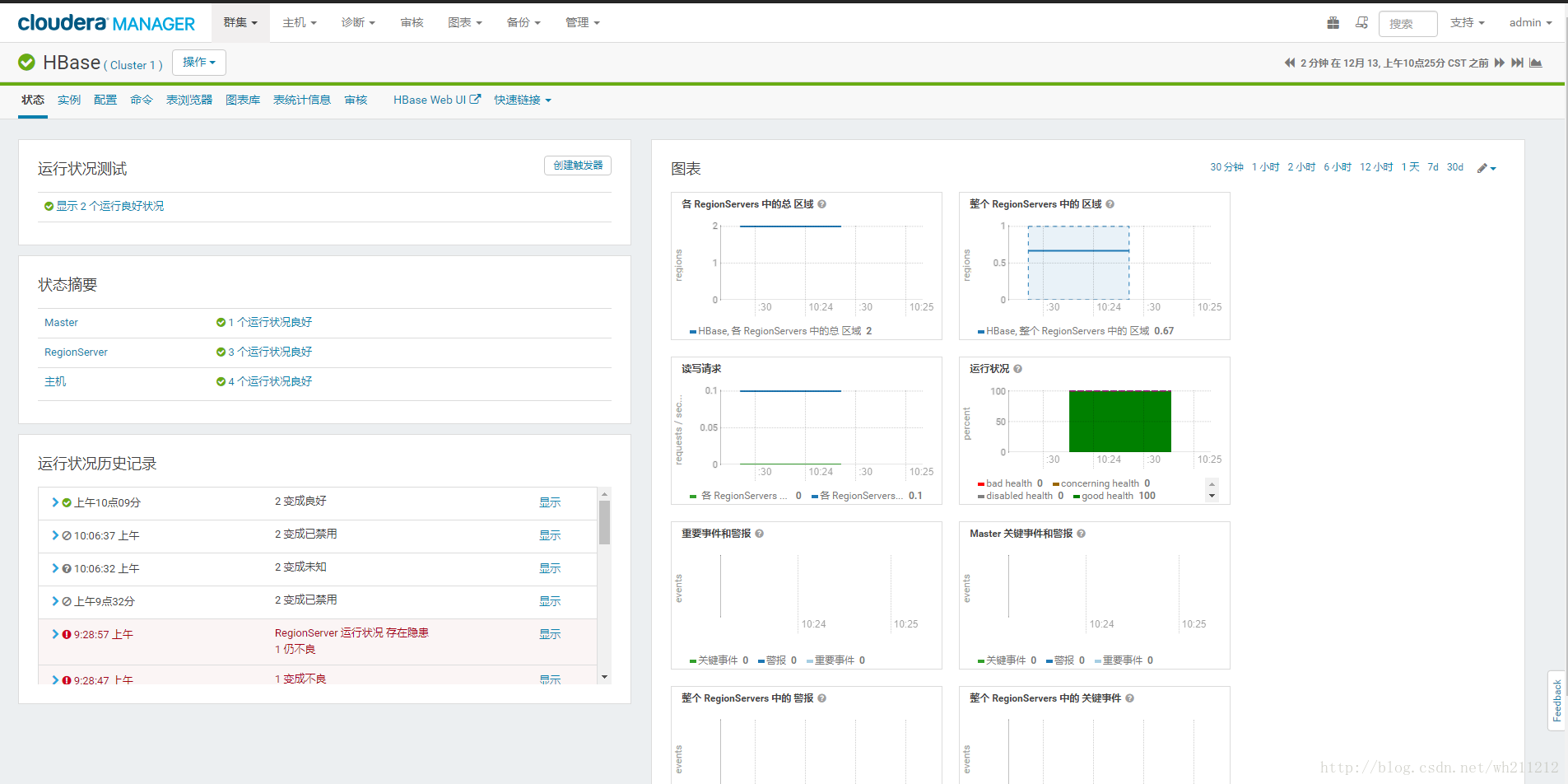Screen dimensions: 1568x784
Task: Open the 备份 top menu
Action: coord(523,23)
